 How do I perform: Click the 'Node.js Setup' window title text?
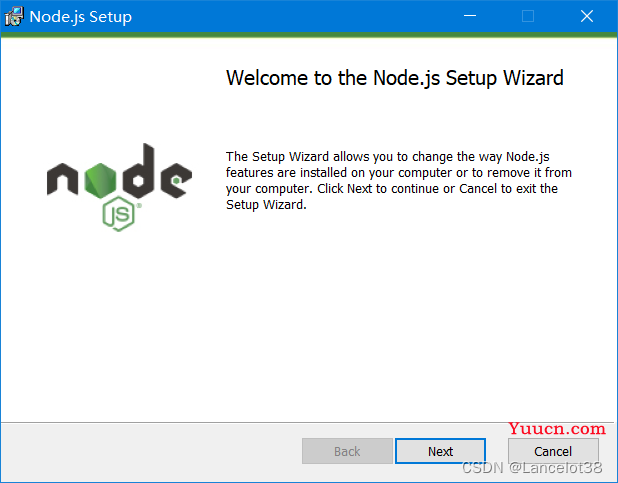click(80, 17)
